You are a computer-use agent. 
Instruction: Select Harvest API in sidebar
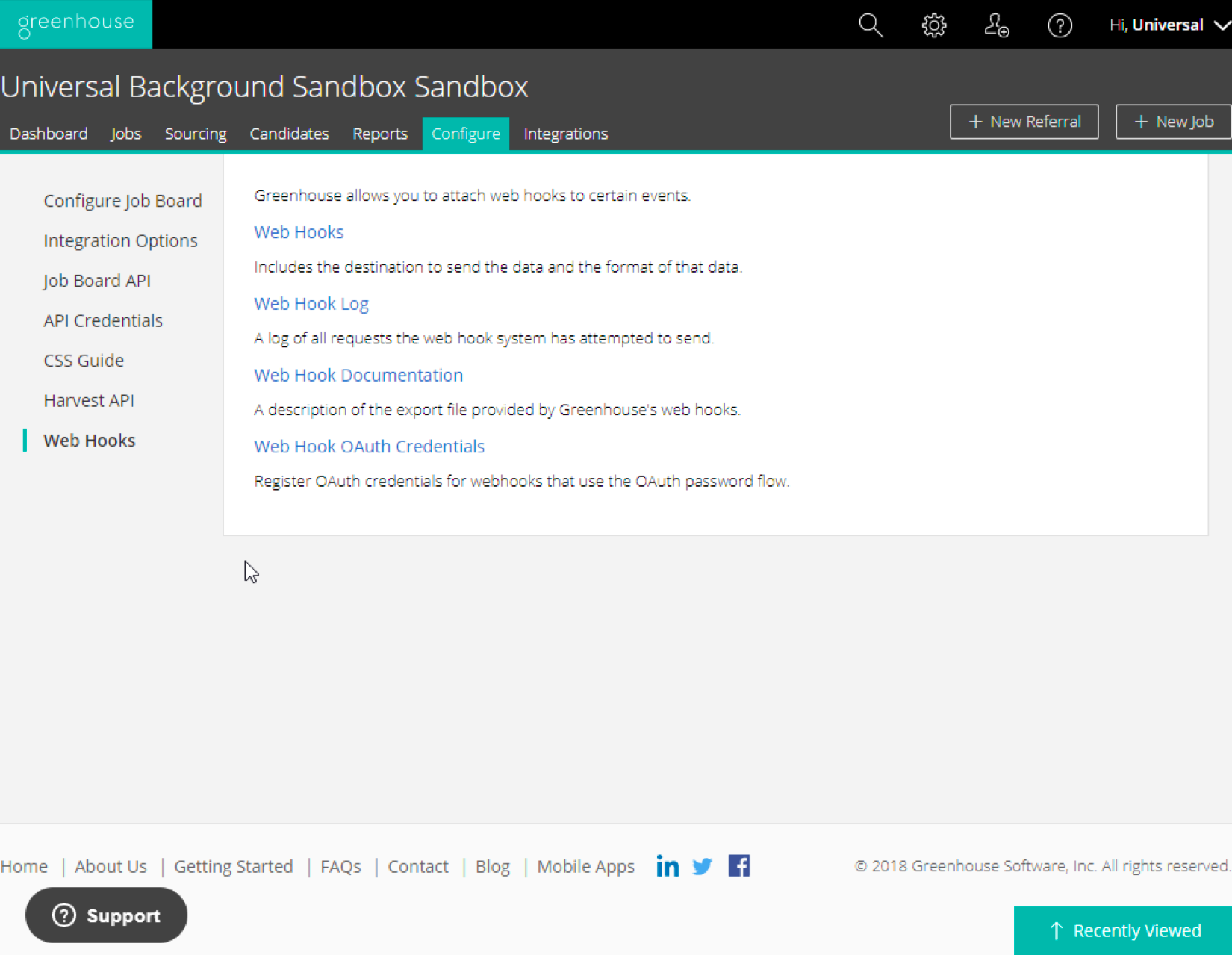pos(89,400)
